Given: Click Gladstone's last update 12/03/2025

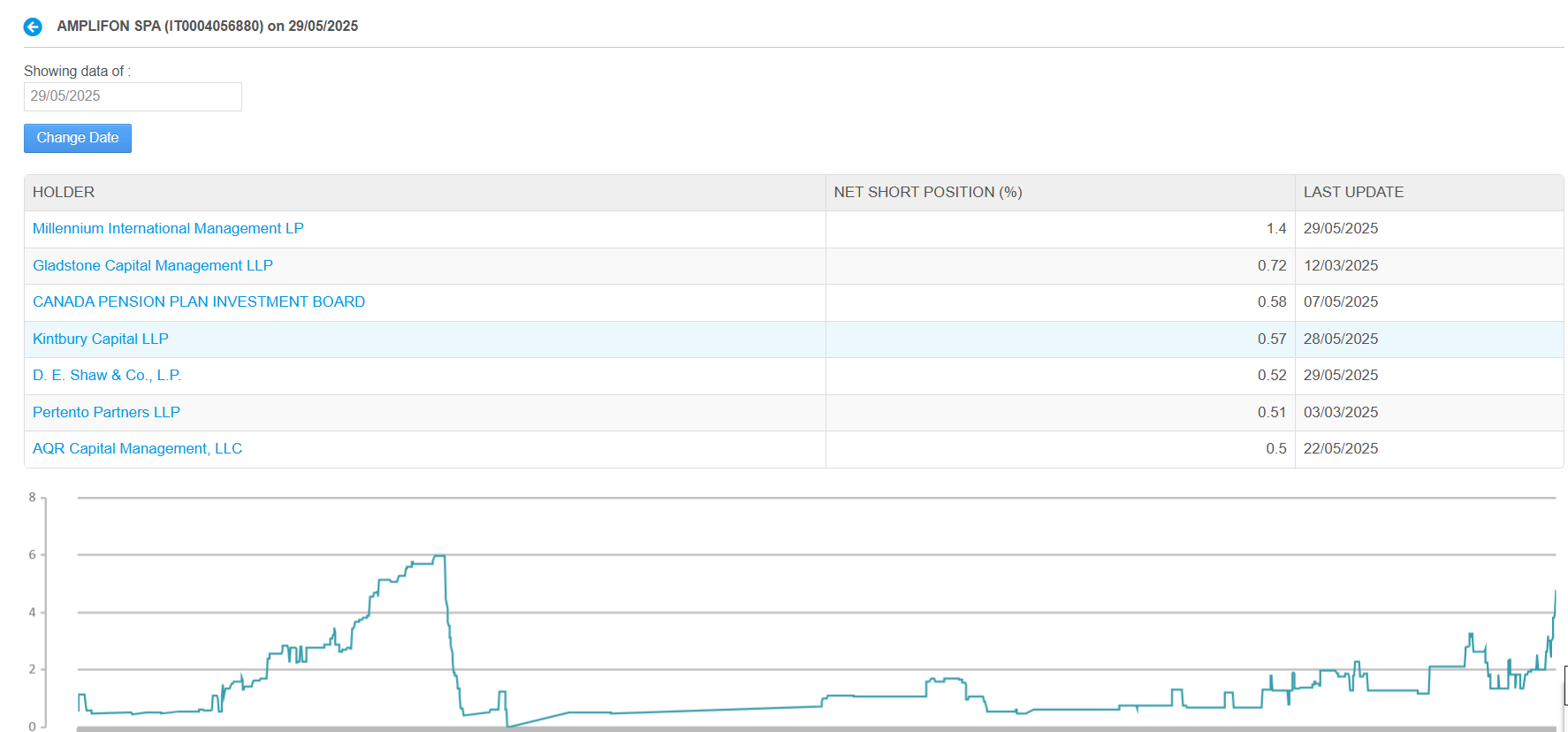Looking at the screenshot, I should click(x=1341, y=265).
